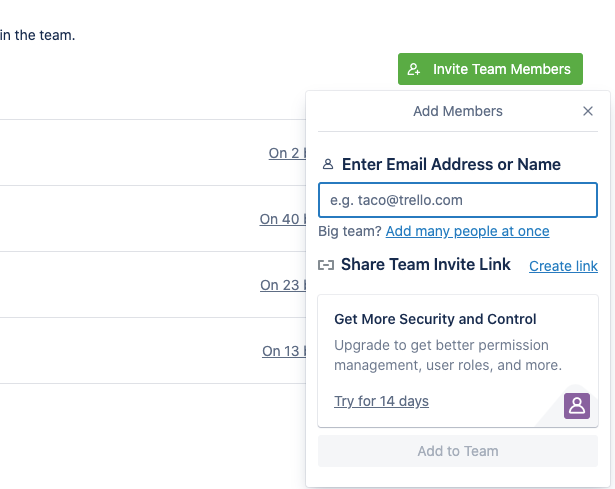Image resolution: width=615 pixels, height=489 pixels.
Task: Open the "On 23" boards link
Action: [x=282, y=285]
